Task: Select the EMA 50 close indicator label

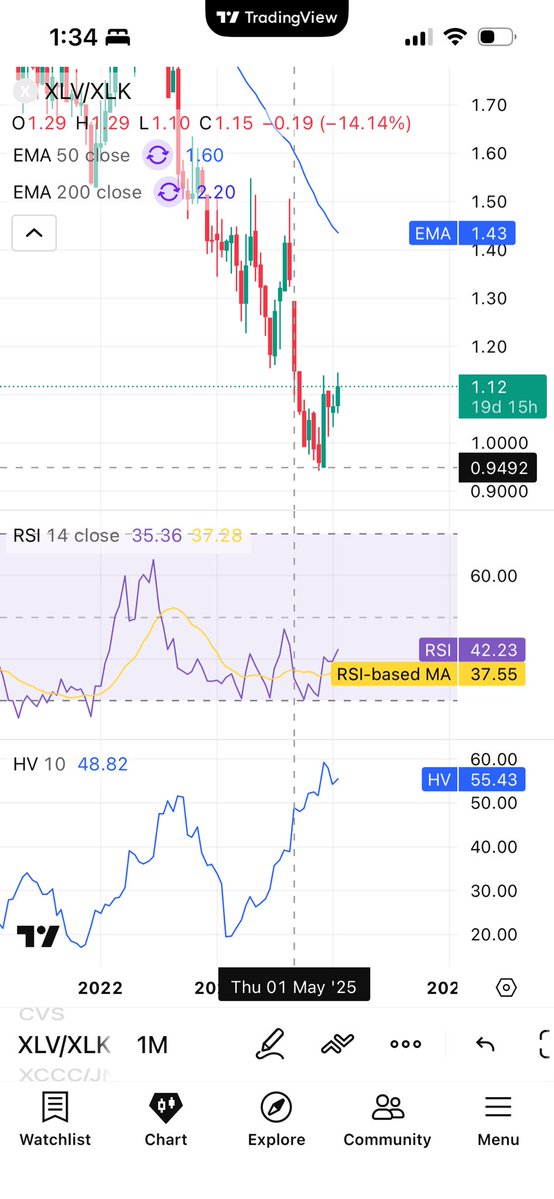Action: click(71, 156)
